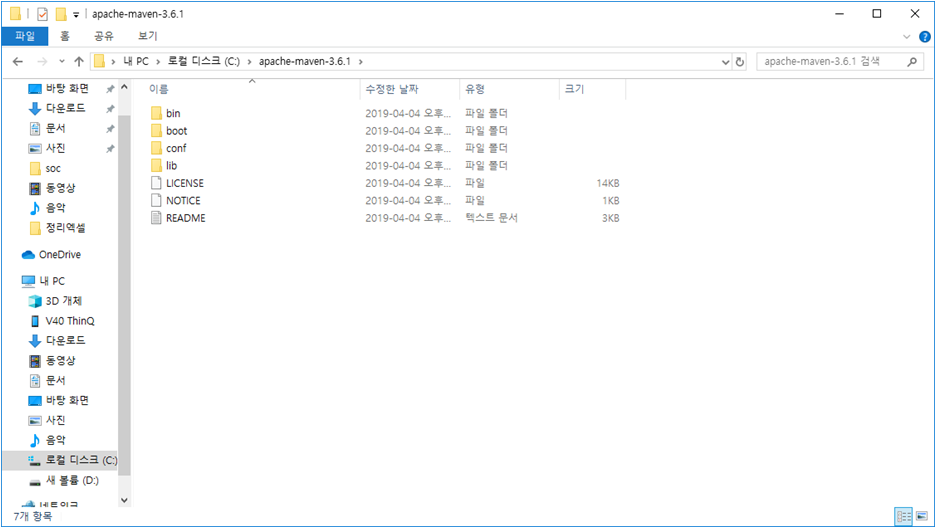
Task: Switch to large icons view layout
Action: tap(922, 516)
